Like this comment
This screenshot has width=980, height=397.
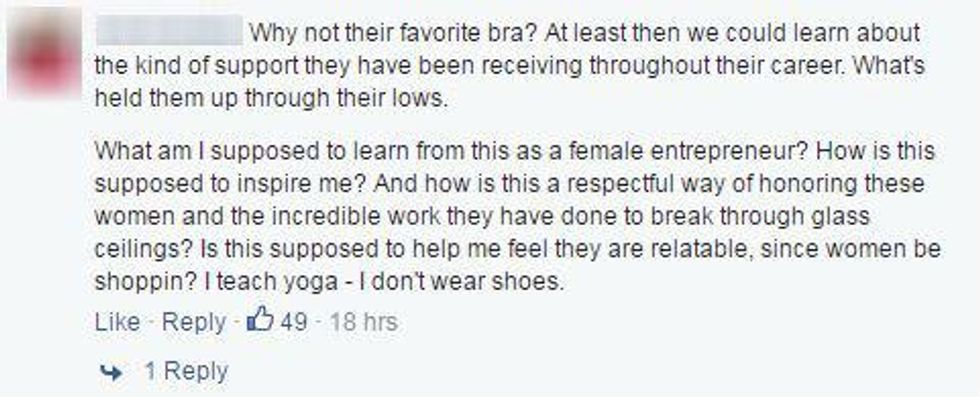pos(117,322)
